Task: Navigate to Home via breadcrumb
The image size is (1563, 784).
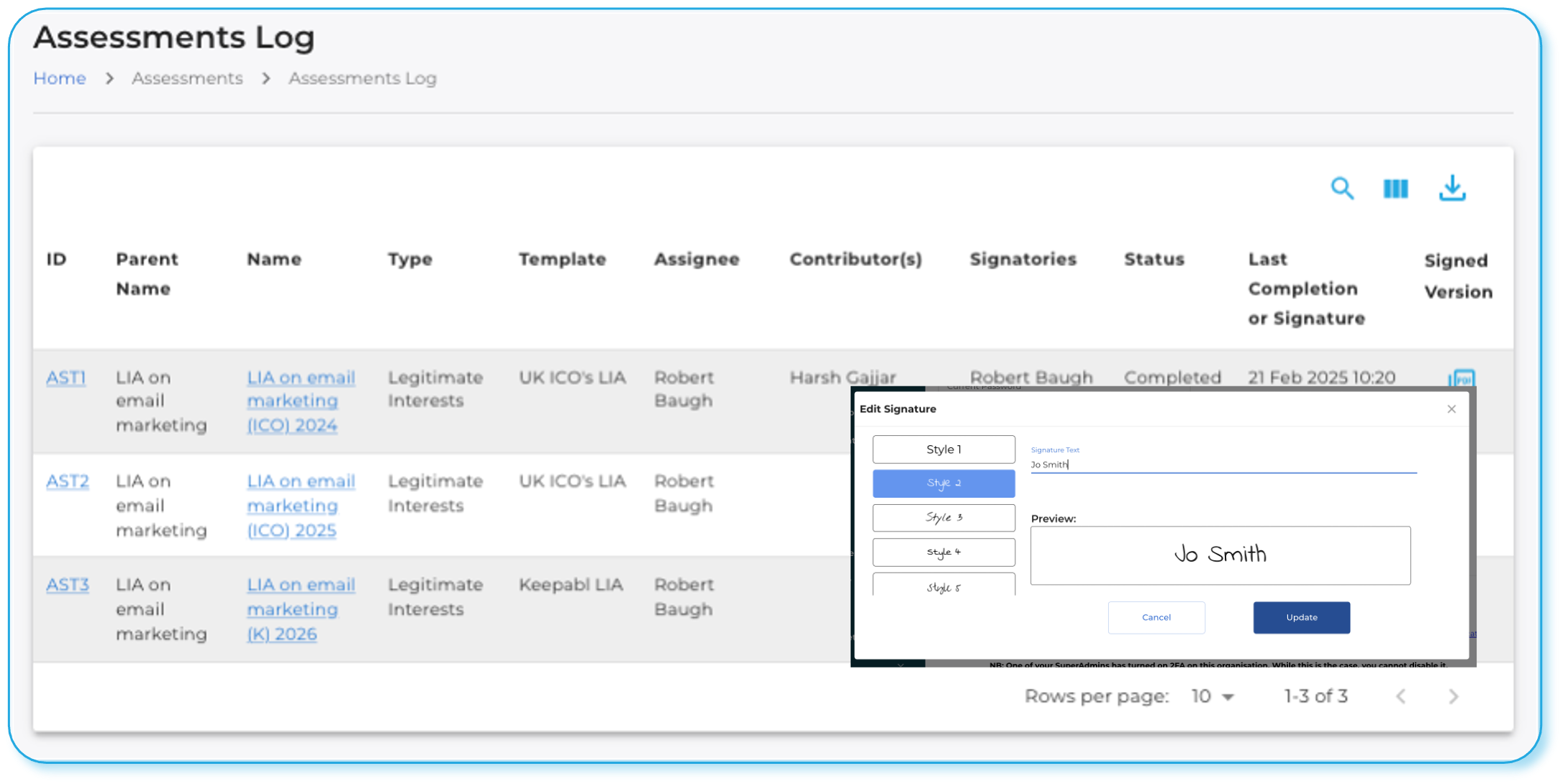Action: pyautogui.click(x=59, y=78)
